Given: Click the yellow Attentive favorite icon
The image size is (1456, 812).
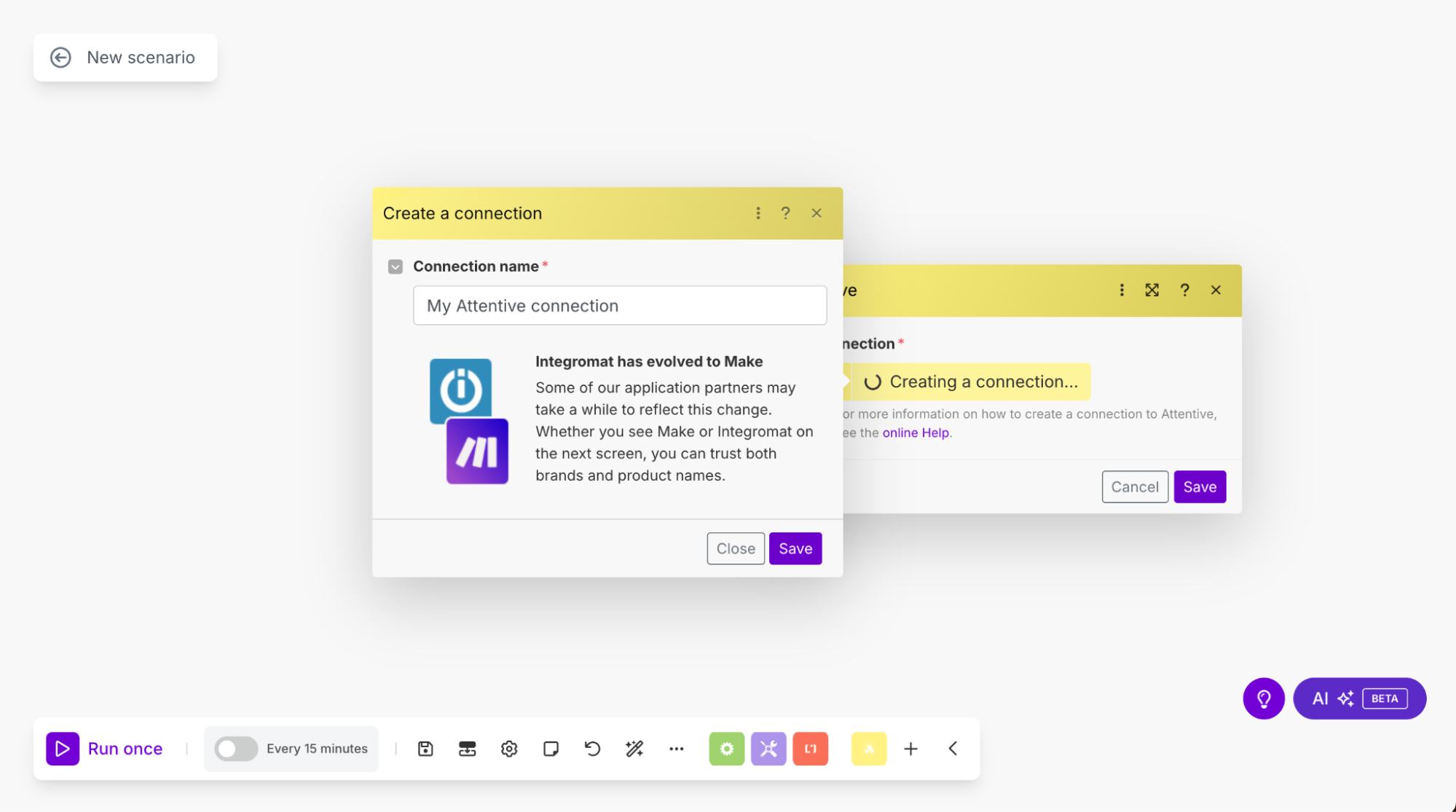Looking at the screenshot, I should [x=869, y=749].
